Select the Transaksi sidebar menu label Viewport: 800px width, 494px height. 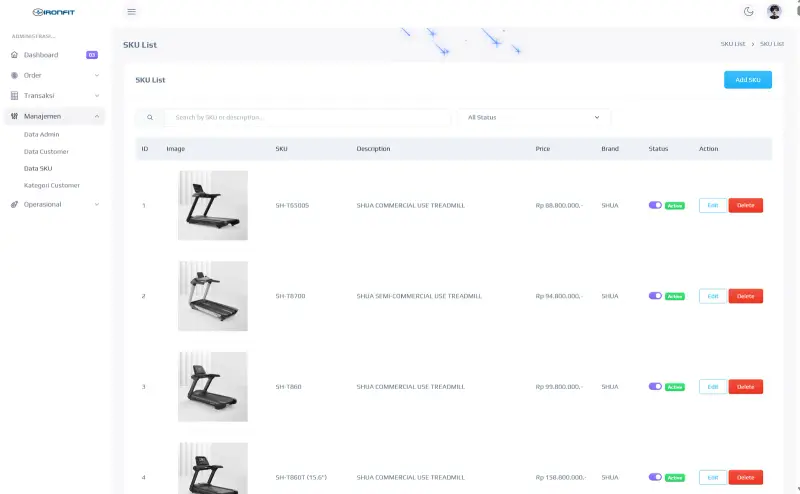tap(39, 95)
